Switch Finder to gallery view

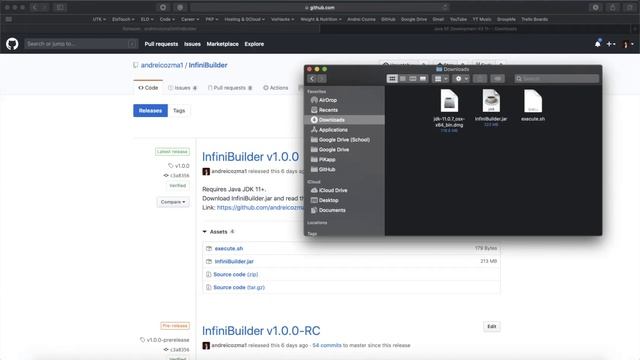[423, 79]
